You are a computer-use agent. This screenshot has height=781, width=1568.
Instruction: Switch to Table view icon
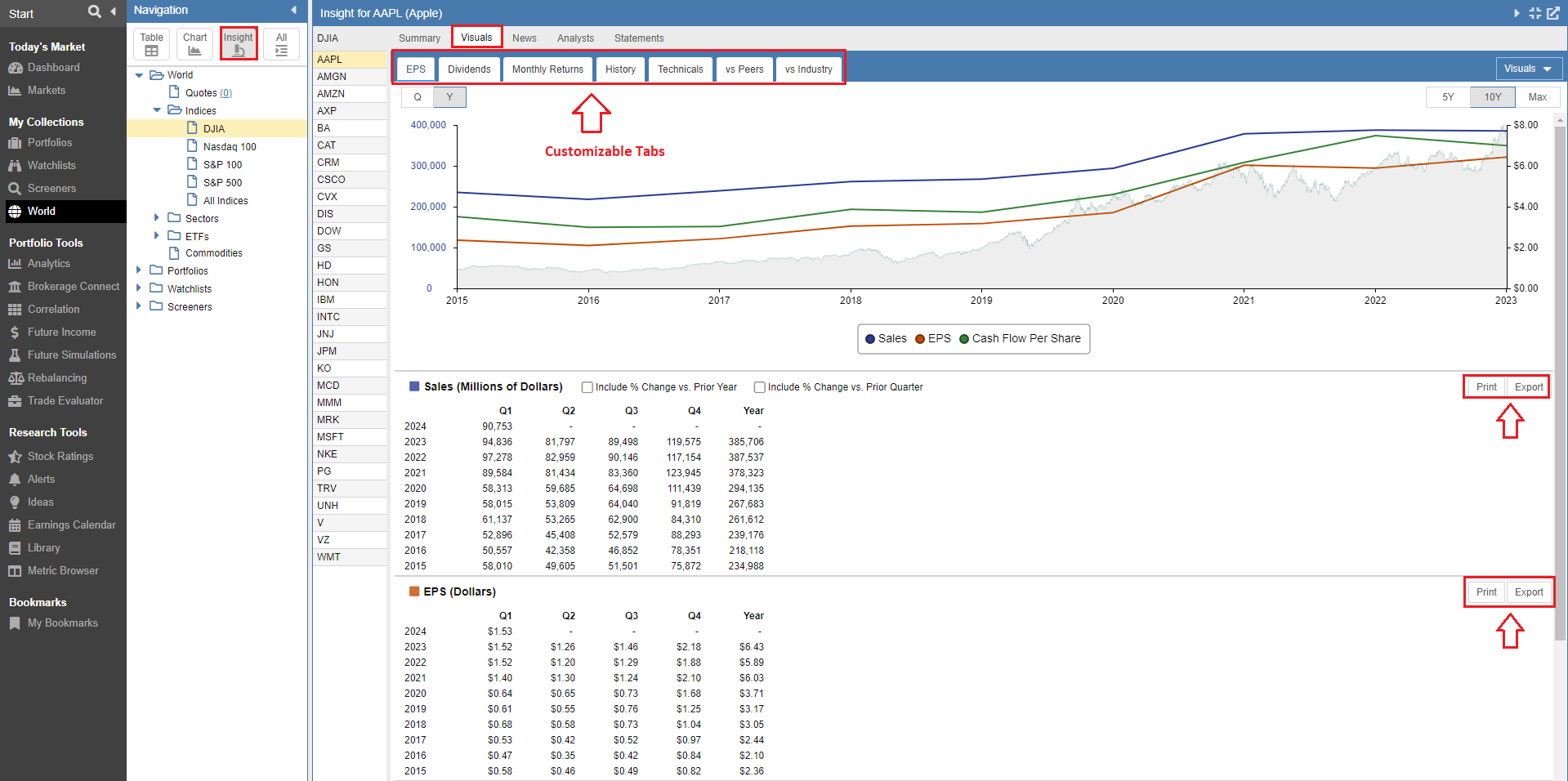click(151, 44)
